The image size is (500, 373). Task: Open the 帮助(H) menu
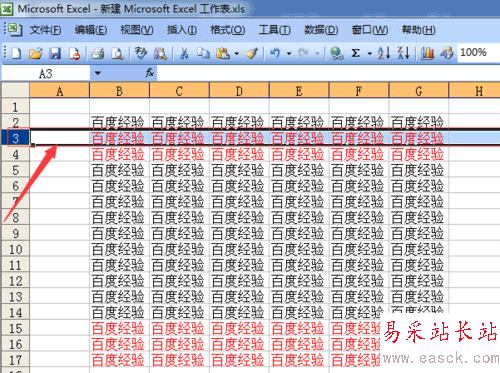418,30
